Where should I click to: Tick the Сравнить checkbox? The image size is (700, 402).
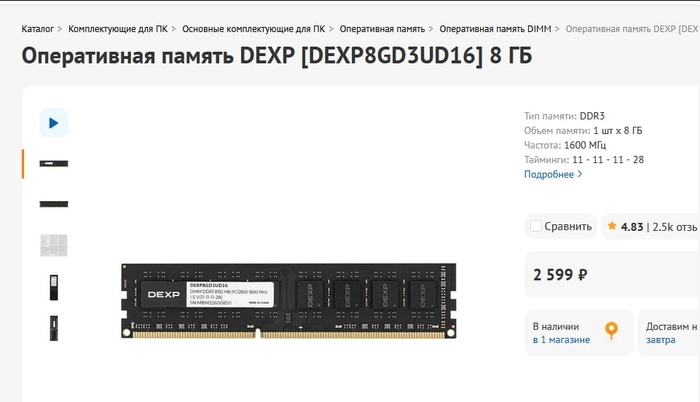536,226
